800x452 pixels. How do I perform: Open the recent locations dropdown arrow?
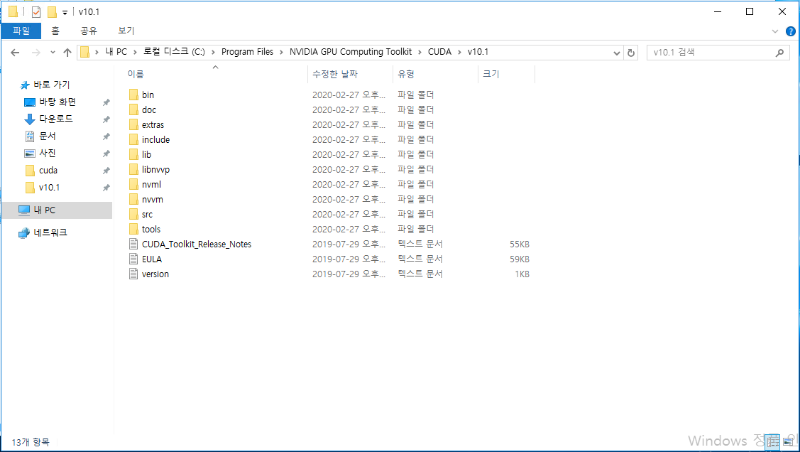(52, 52)
